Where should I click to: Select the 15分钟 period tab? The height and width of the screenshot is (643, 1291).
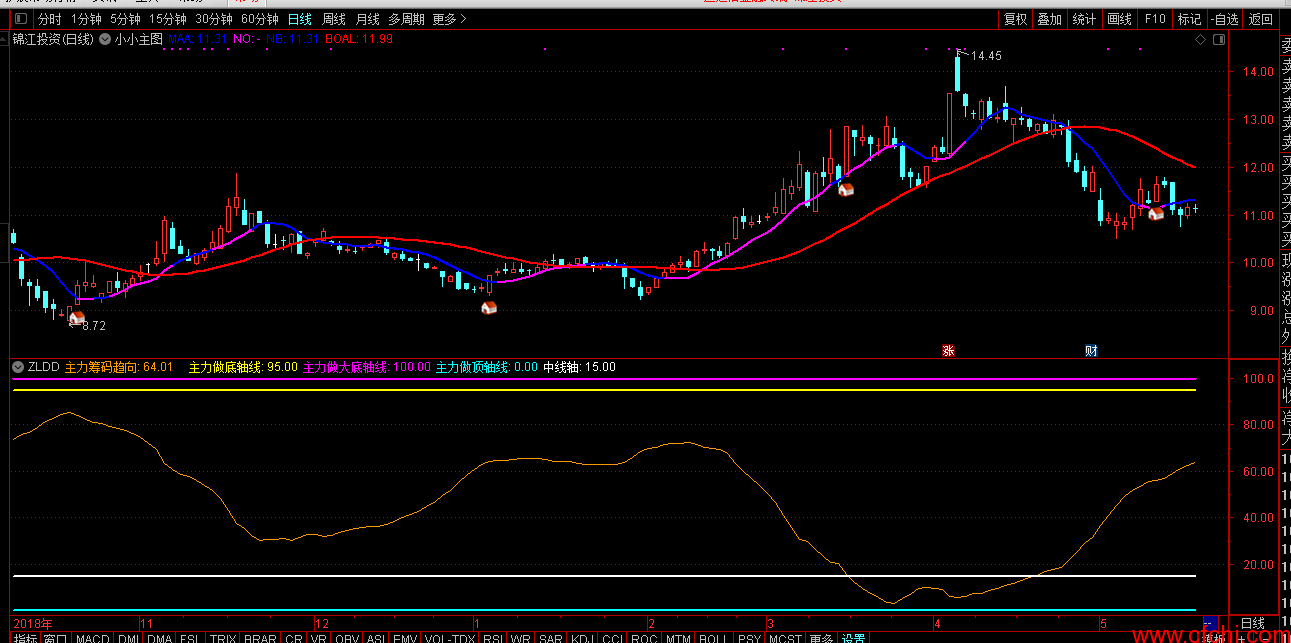point(167,19)
